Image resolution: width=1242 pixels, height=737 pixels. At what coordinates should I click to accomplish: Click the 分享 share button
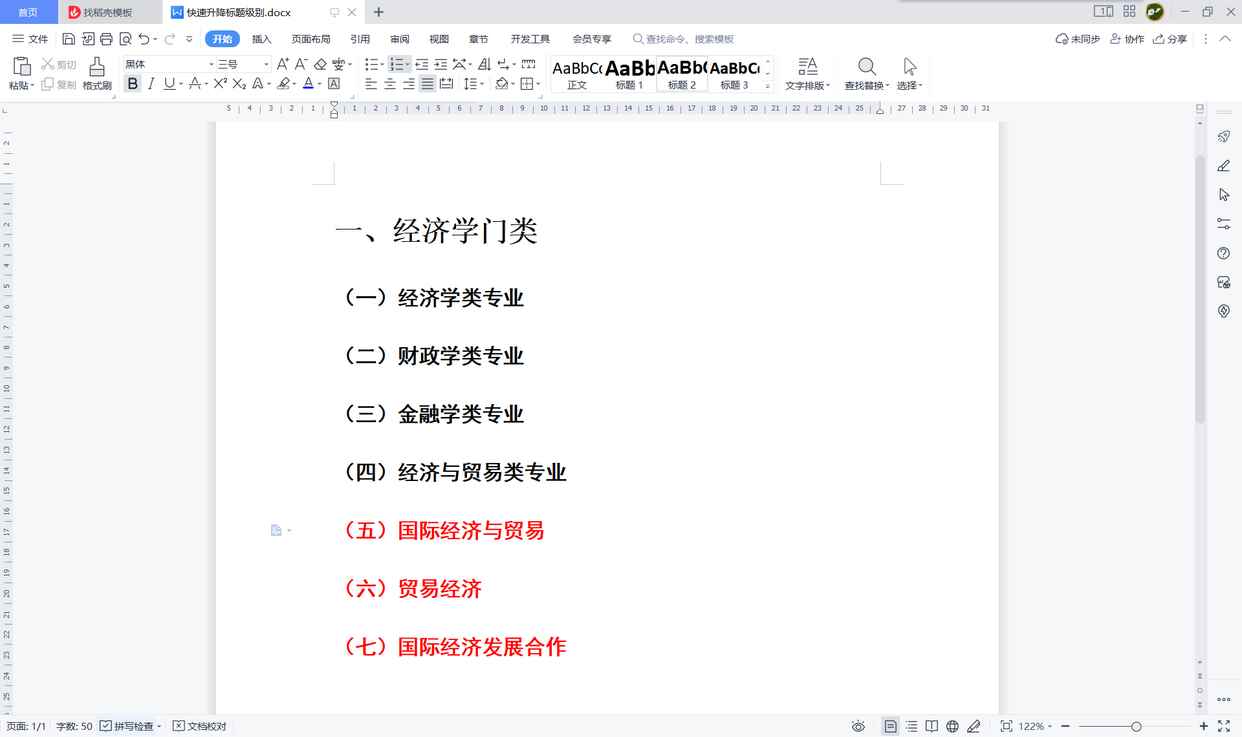coord(1169,38)
